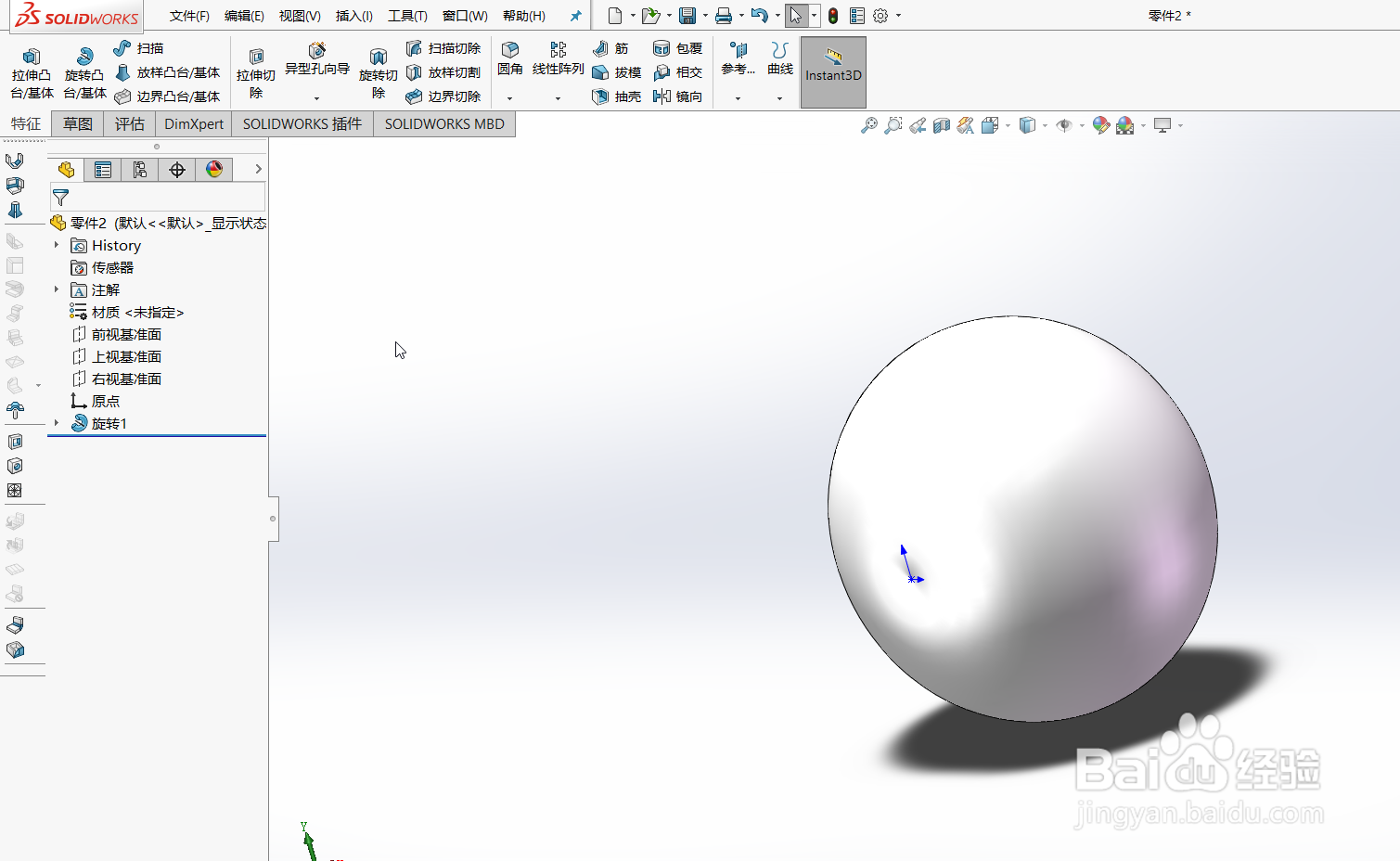Click the Extruded Boss/Base (拉伸凸台/基体) tool

point(32,73)
